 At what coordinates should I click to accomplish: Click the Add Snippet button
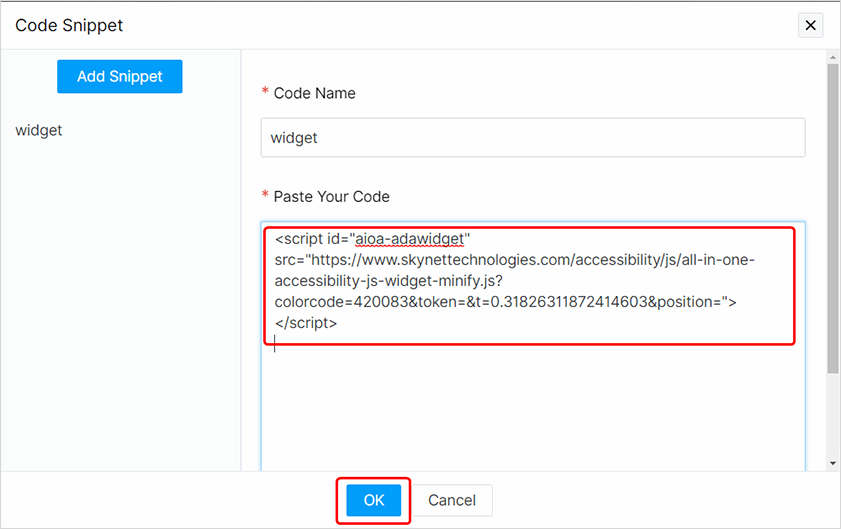pos(120,76)
